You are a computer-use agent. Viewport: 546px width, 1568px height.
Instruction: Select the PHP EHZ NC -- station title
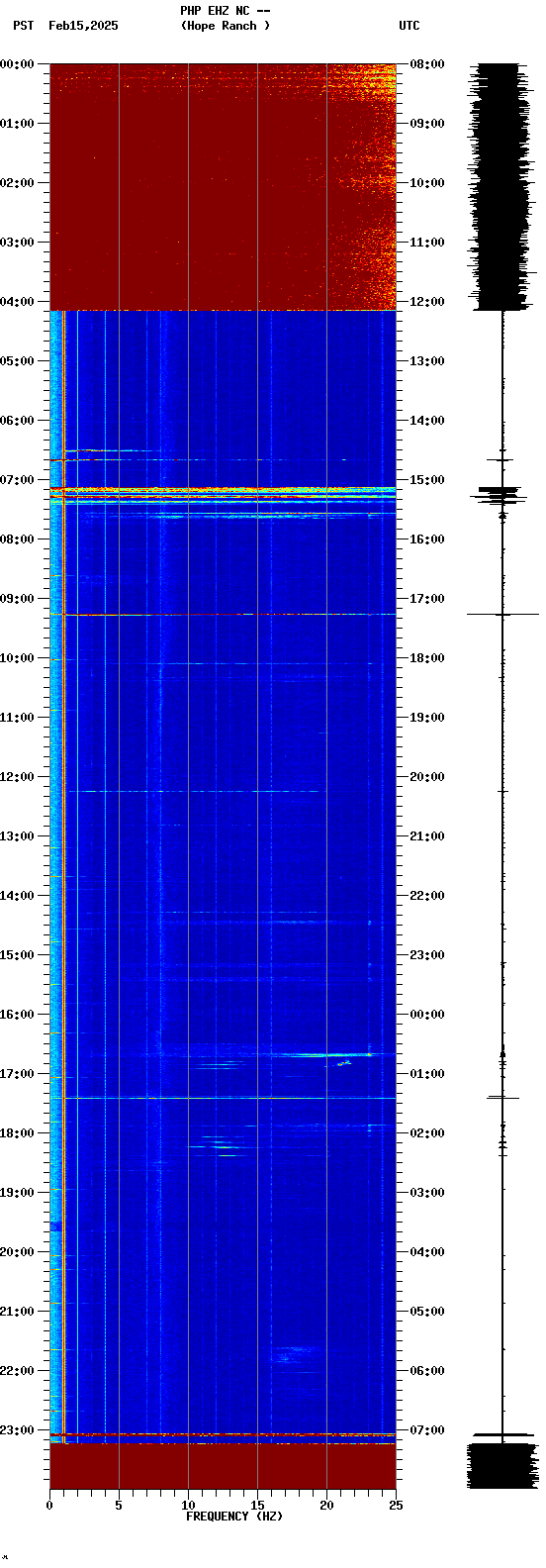coord(226,11)
